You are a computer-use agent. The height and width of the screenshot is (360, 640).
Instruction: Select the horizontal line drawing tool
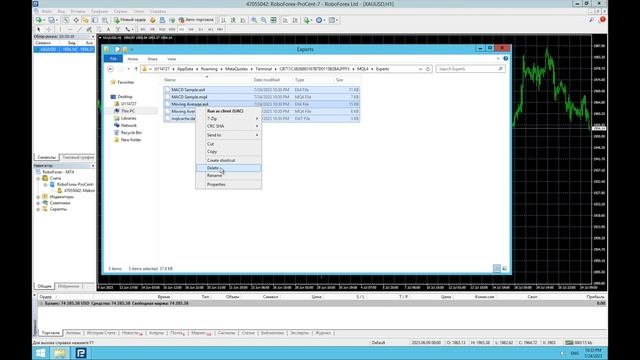tap(70, 29)
